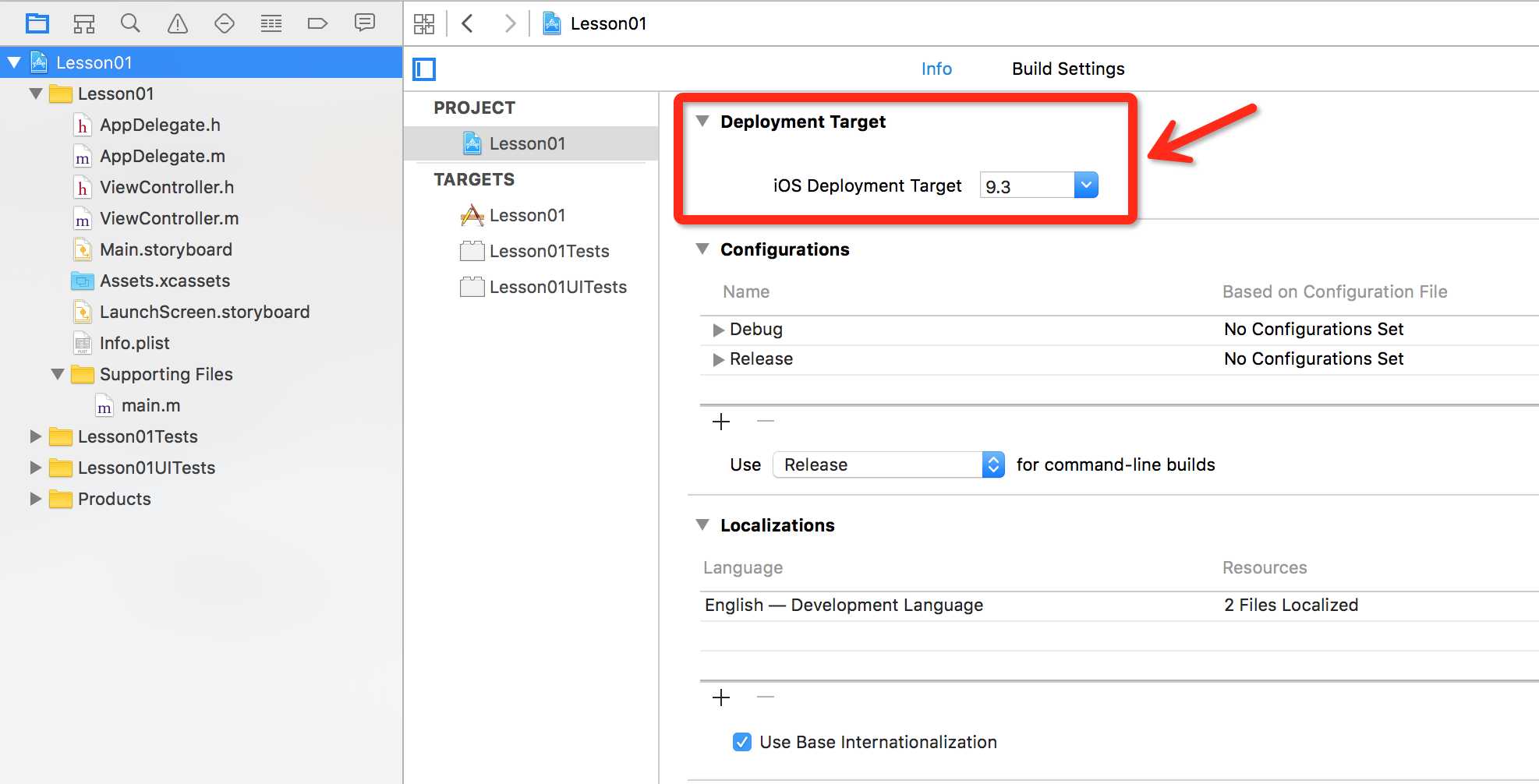Open the Find navigator magnifier icon
The height and width of the screenshot is (784, 1539).
point(130,23)
